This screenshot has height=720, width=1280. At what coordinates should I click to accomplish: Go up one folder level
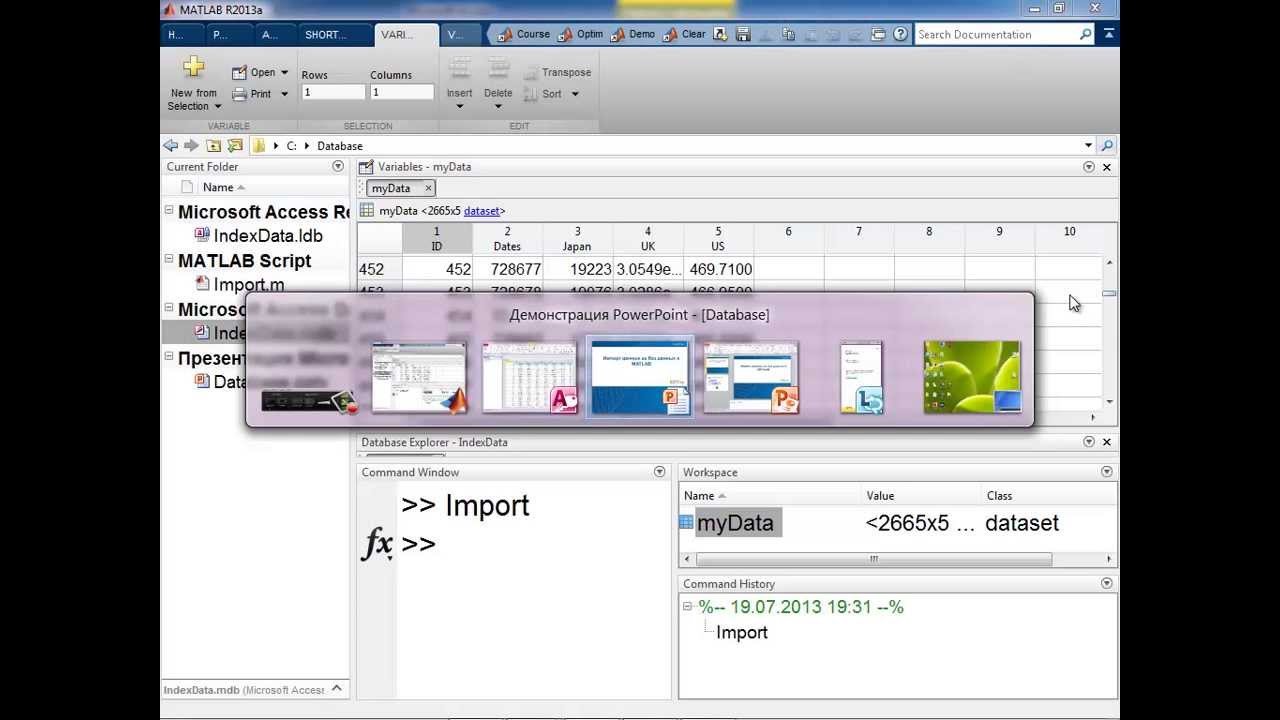(x=213, y=146)
